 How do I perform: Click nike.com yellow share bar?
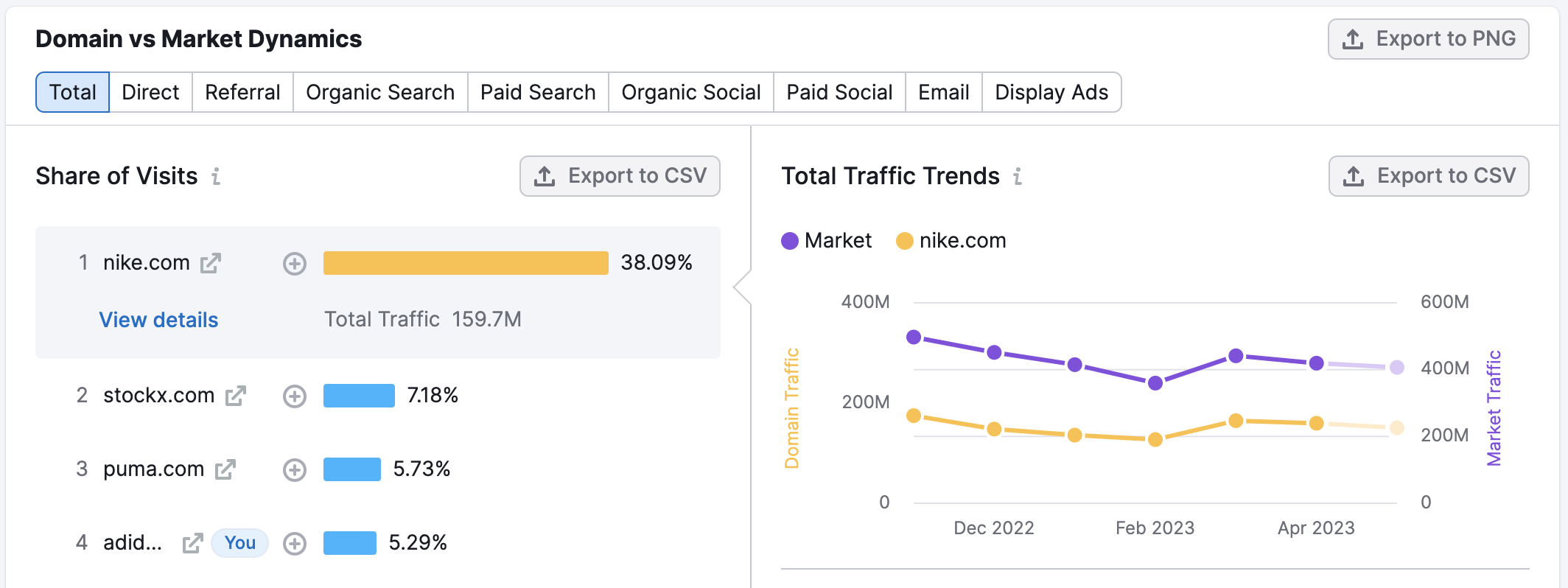pyautogui.click(x=466, y=263)
